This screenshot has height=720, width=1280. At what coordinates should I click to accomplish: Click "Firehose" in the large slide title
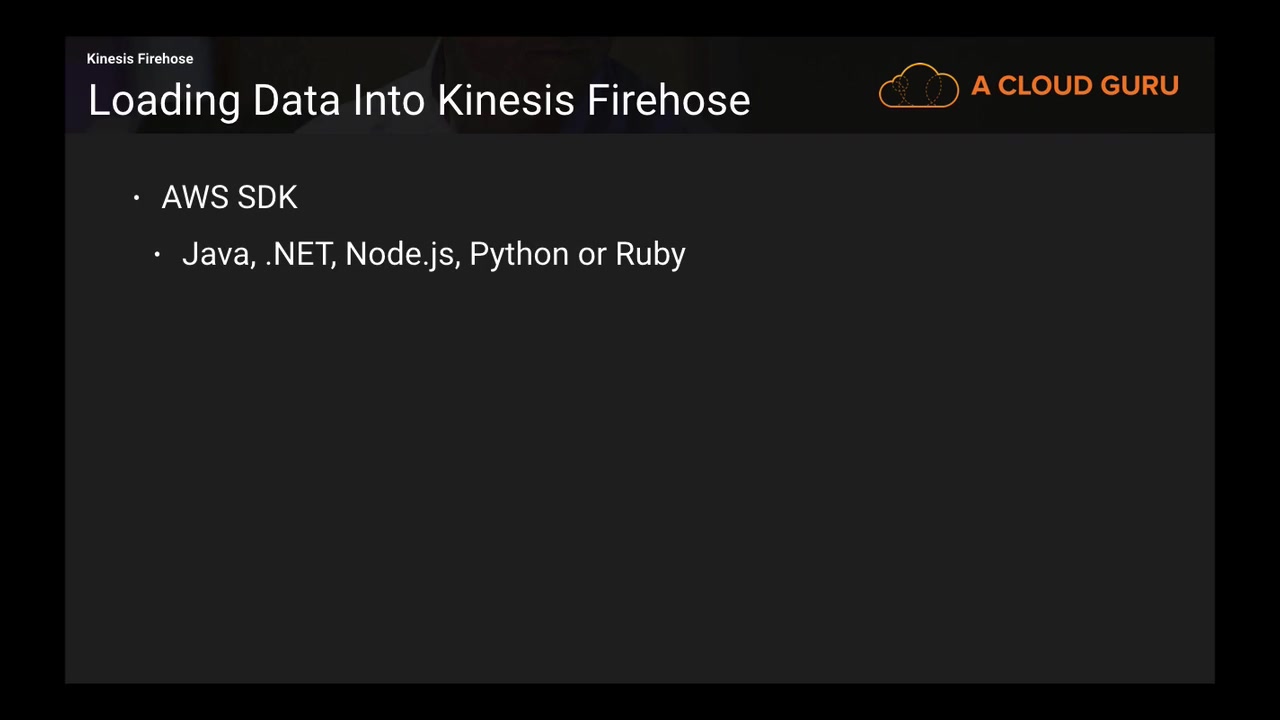pyautogui.click(x=668, y=101)
